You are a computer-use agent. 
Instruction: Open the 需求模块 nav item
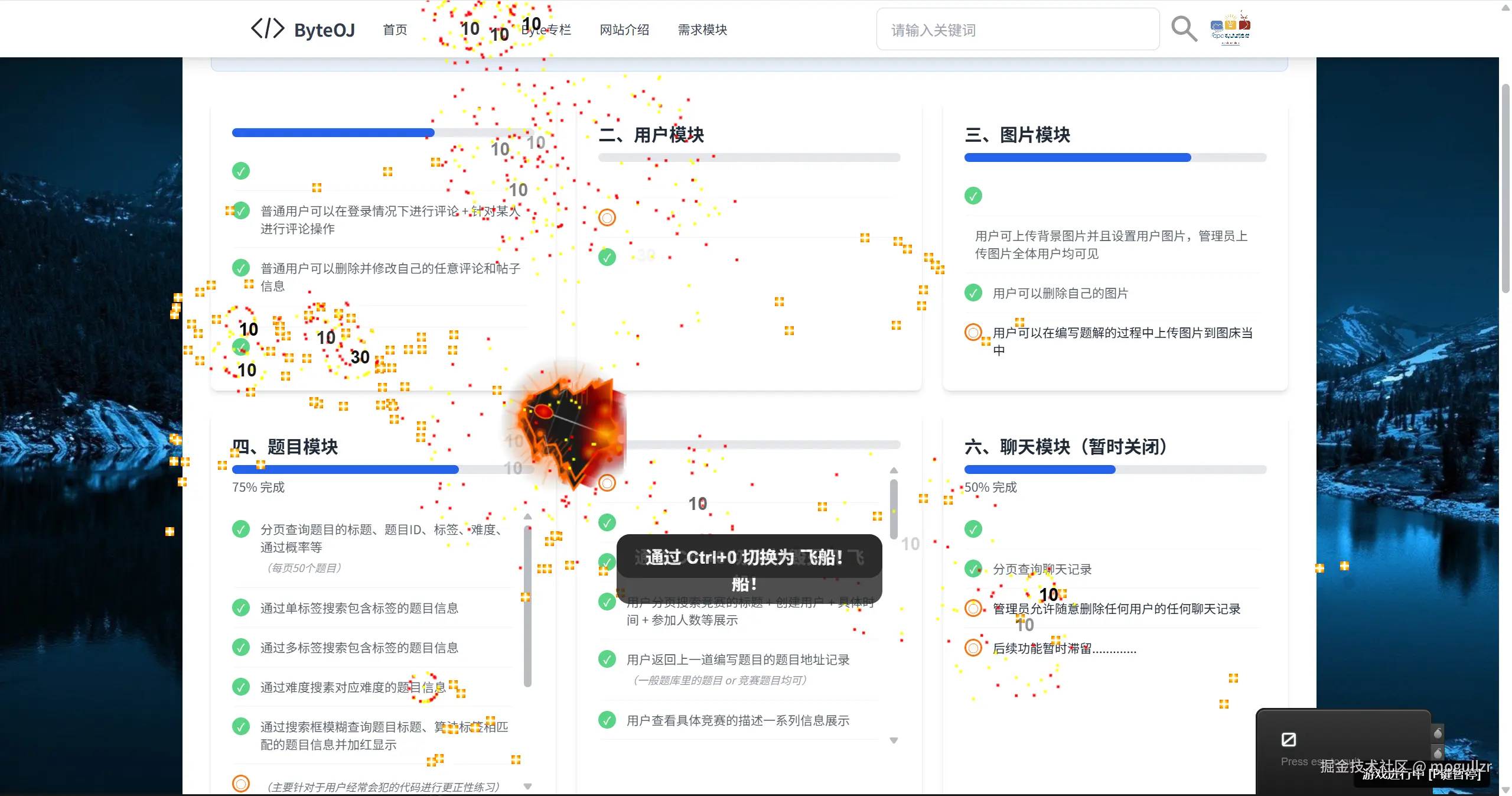702,30
